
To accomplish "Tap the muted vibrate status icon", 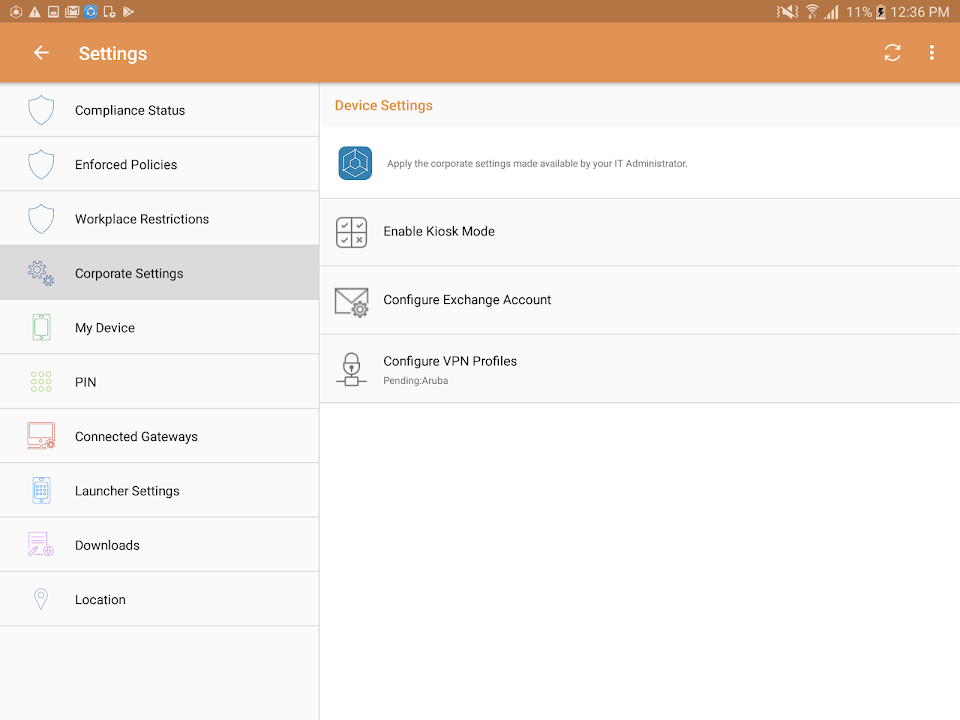I will (787, 12).
